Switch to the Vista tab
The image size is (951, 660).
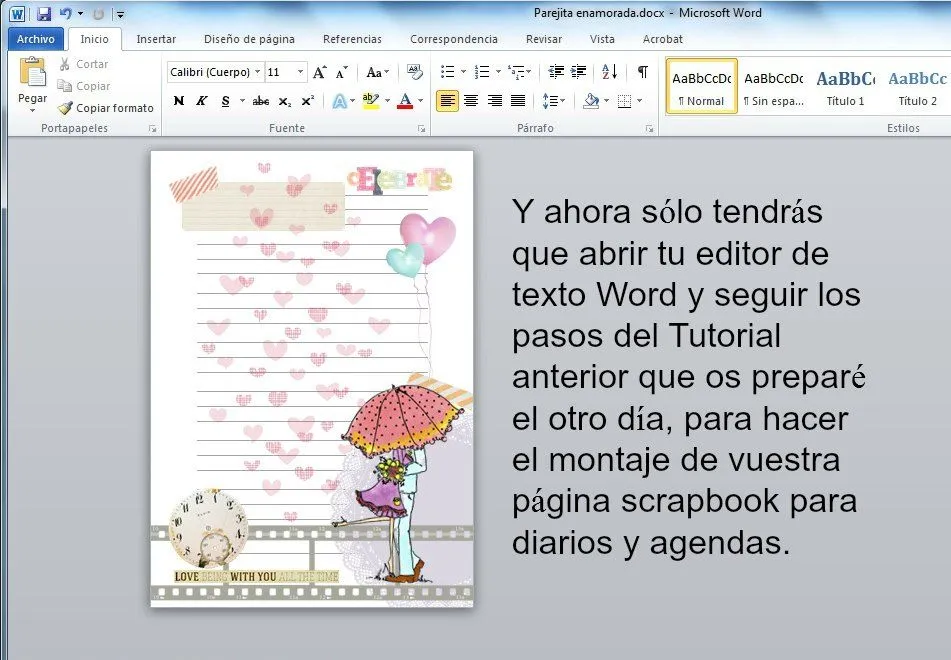(602, 39)
